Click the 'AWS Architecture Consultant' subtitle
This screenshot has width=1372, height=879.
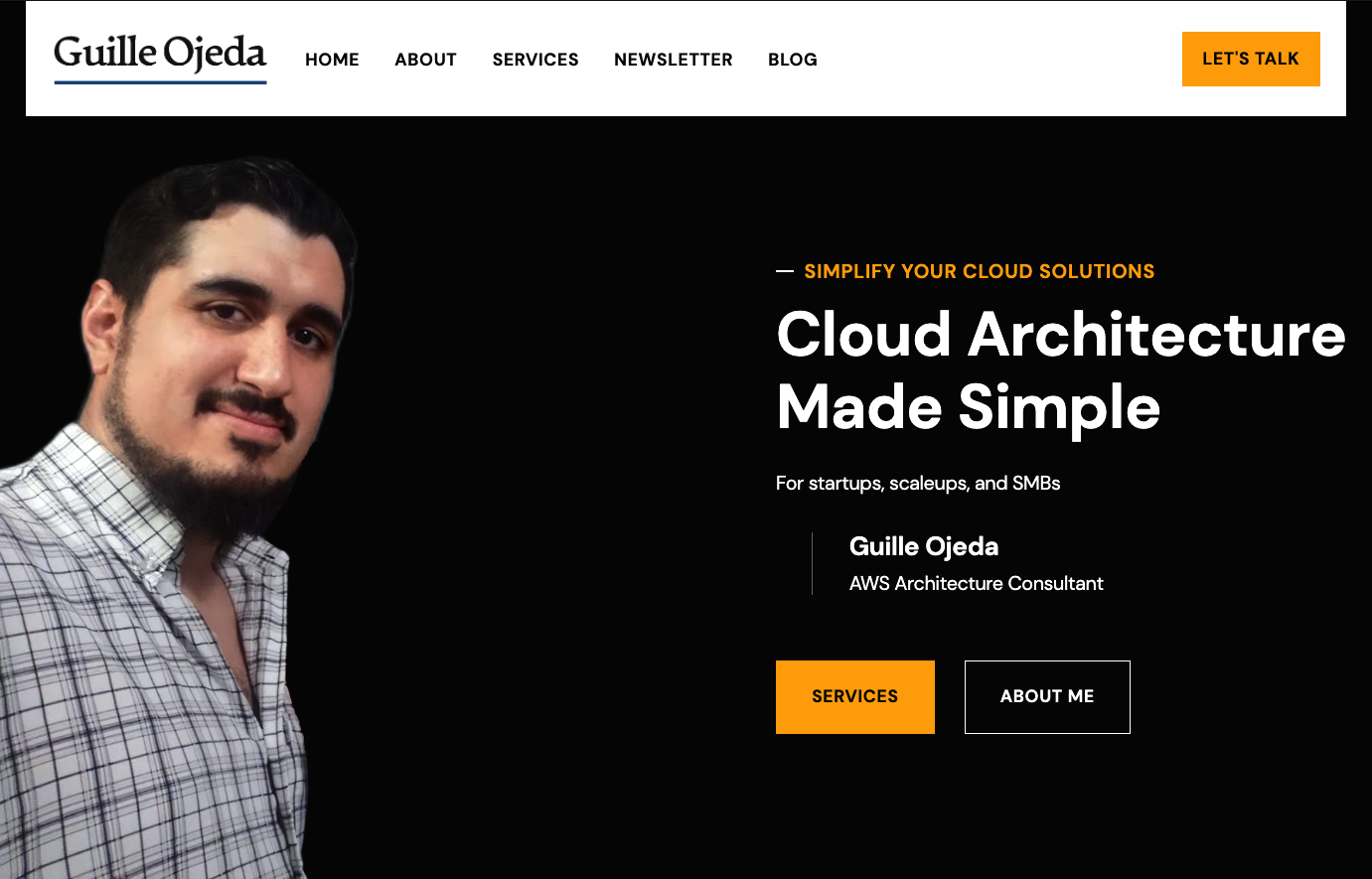(976, 584)
